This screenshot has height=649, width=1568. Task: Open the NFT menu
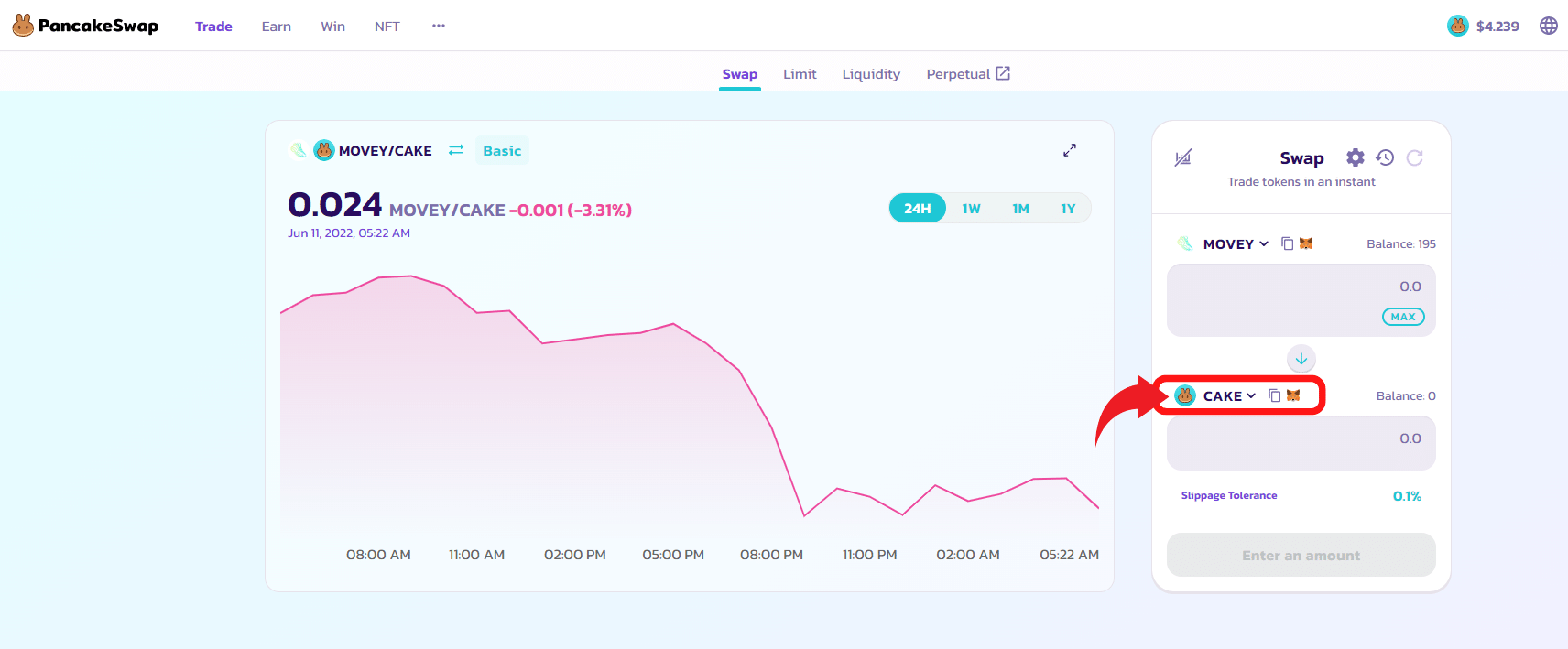click(x=387, y=27)
